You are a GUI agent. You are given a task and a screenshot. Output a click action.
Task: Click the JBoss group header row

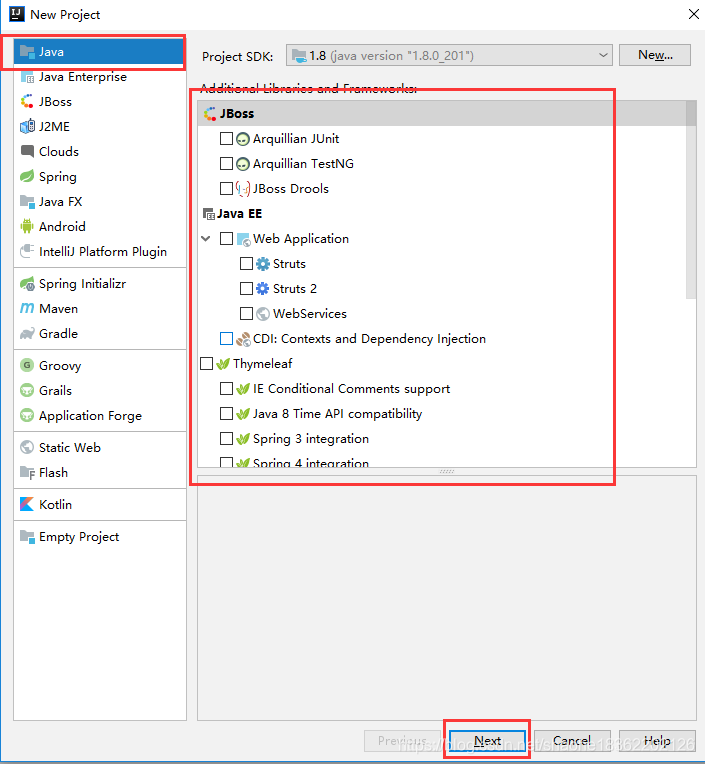pyautogui.click(x=441, y=114)
